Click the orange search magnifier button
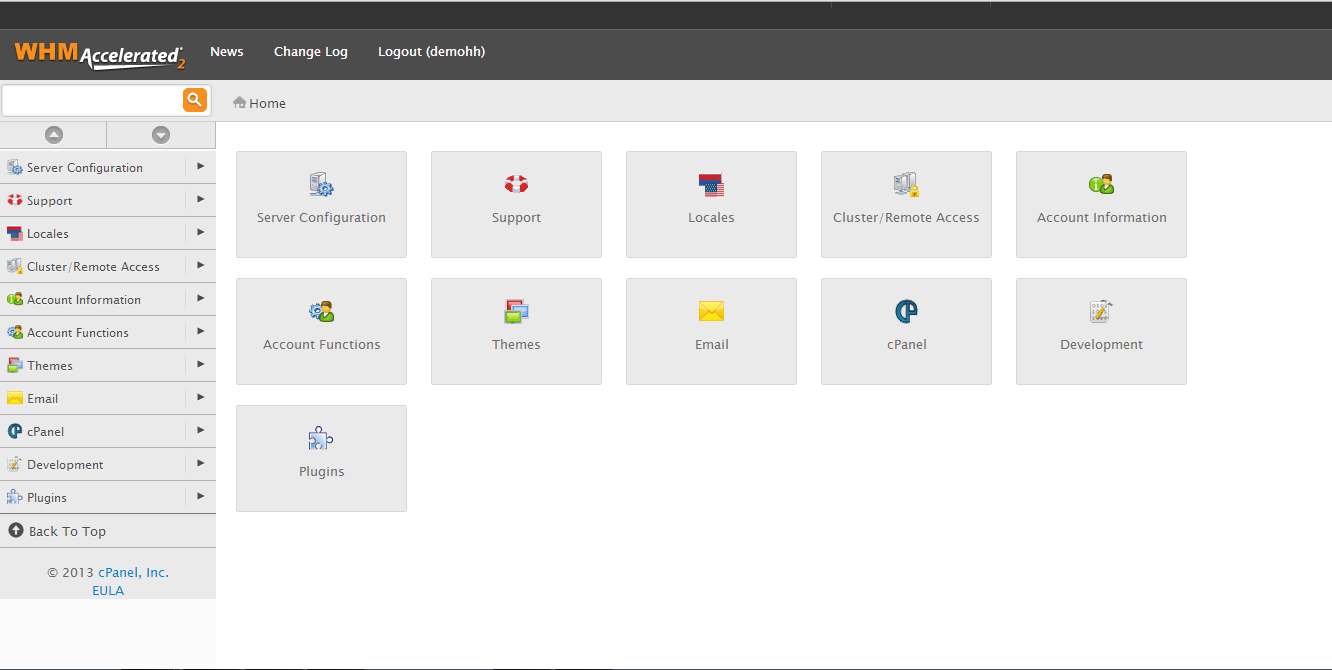The width and height of the screenshot is (1332, 670). [x=194, y=99]
